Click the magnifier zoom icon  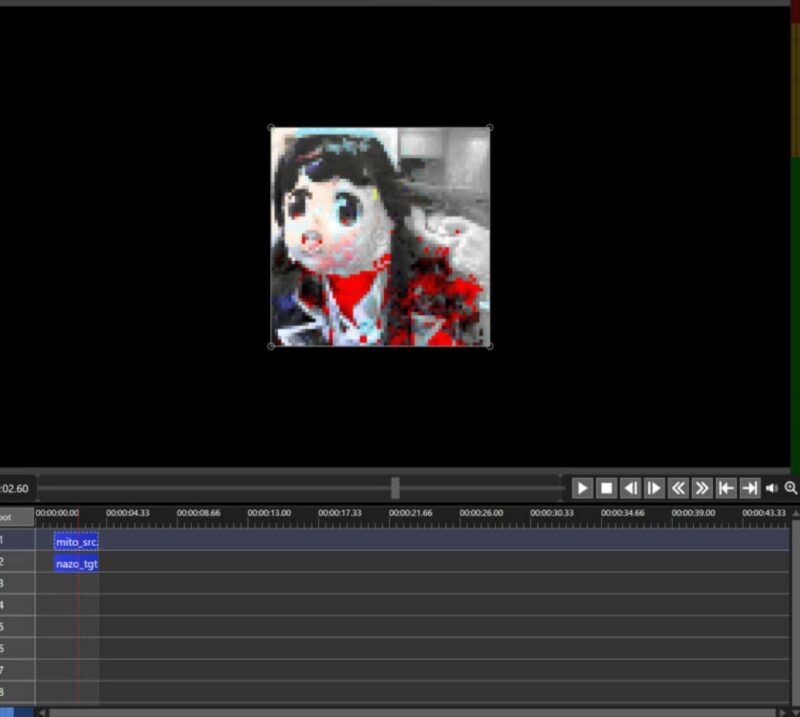[x=791, y=488]
